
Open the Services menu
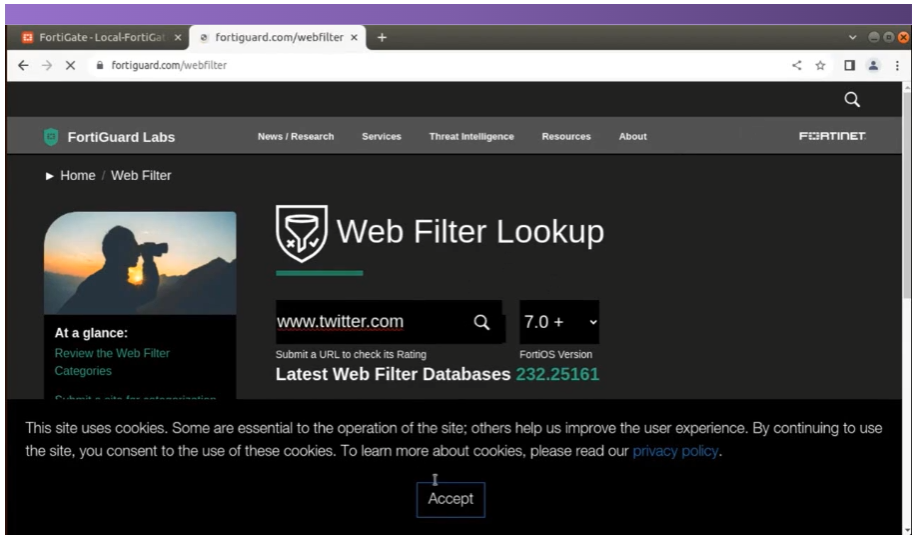point(381,136)
